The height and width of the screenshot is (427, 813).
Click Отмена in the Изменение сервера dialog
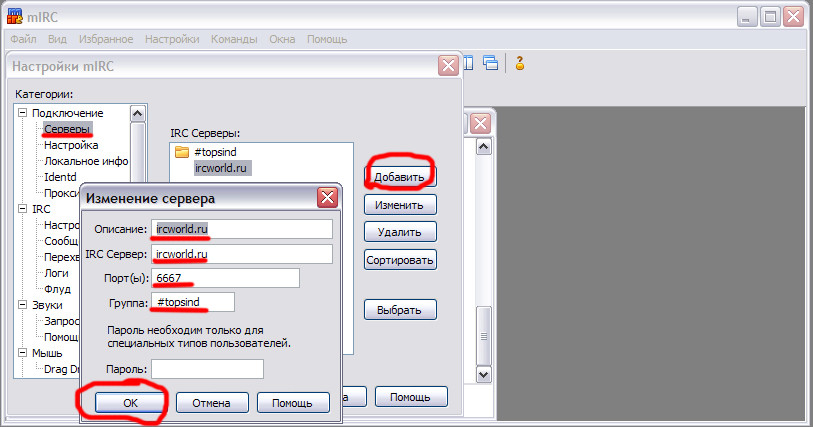(212, 403)
